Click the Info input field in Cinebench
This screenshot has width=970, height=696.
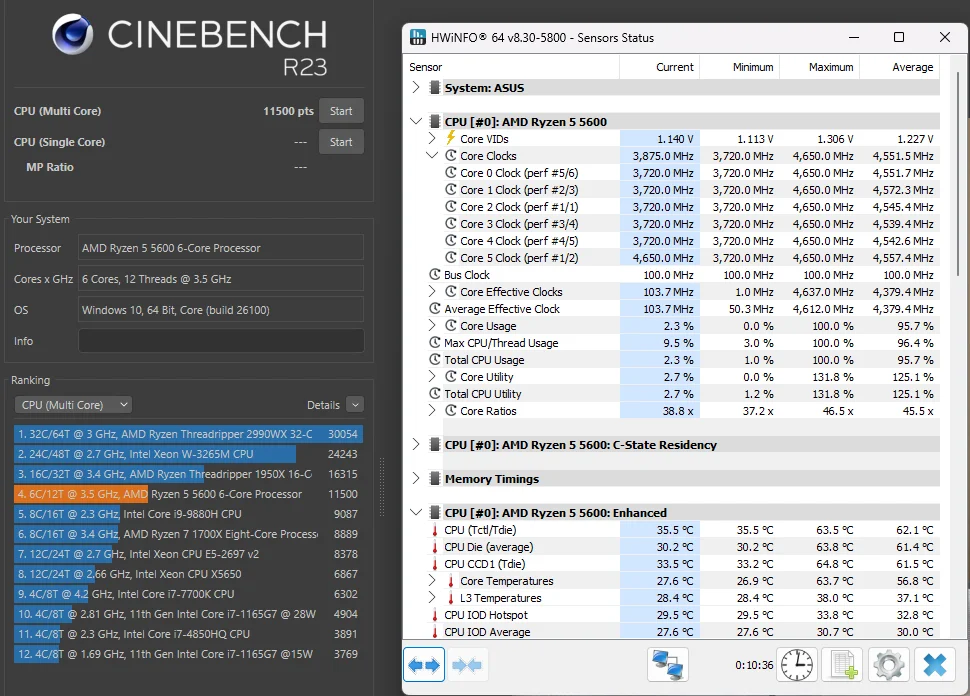221,341
